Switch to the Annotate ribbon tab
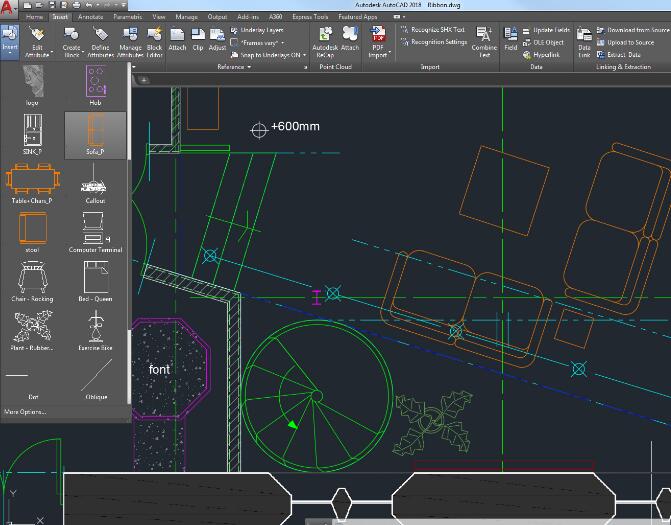Image resolution: width=671 pixels, height=525 pixels. click(x=90, y=17)
